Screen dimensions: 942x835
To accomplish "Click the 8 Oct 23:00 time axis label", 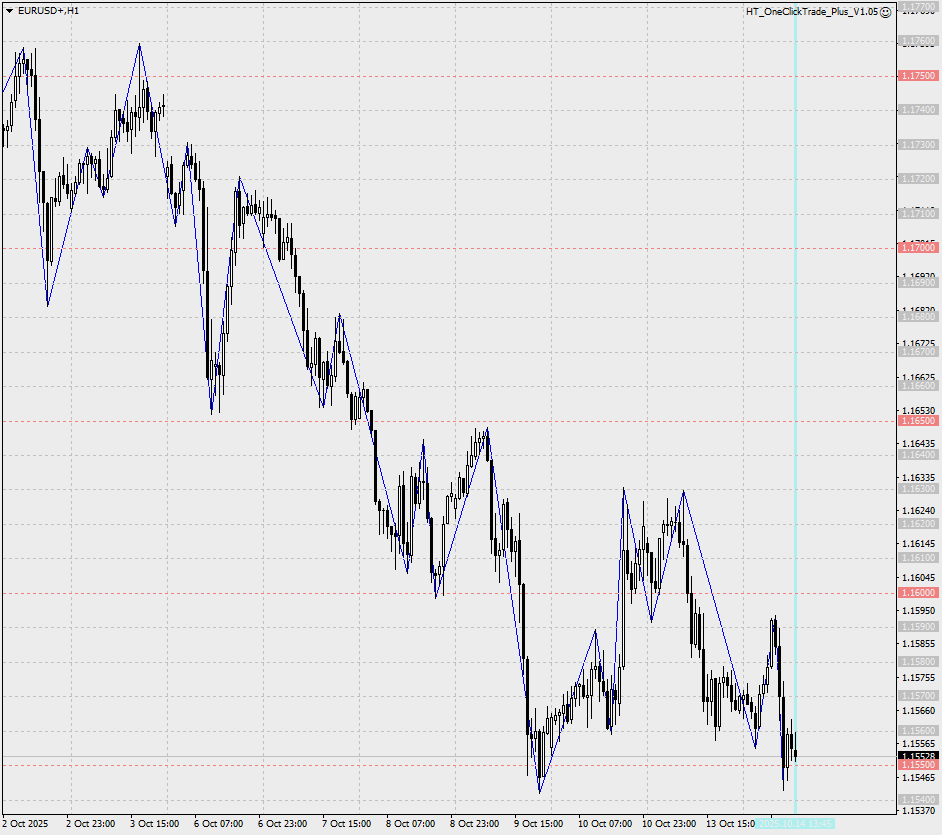I will (x=474, y=824).
